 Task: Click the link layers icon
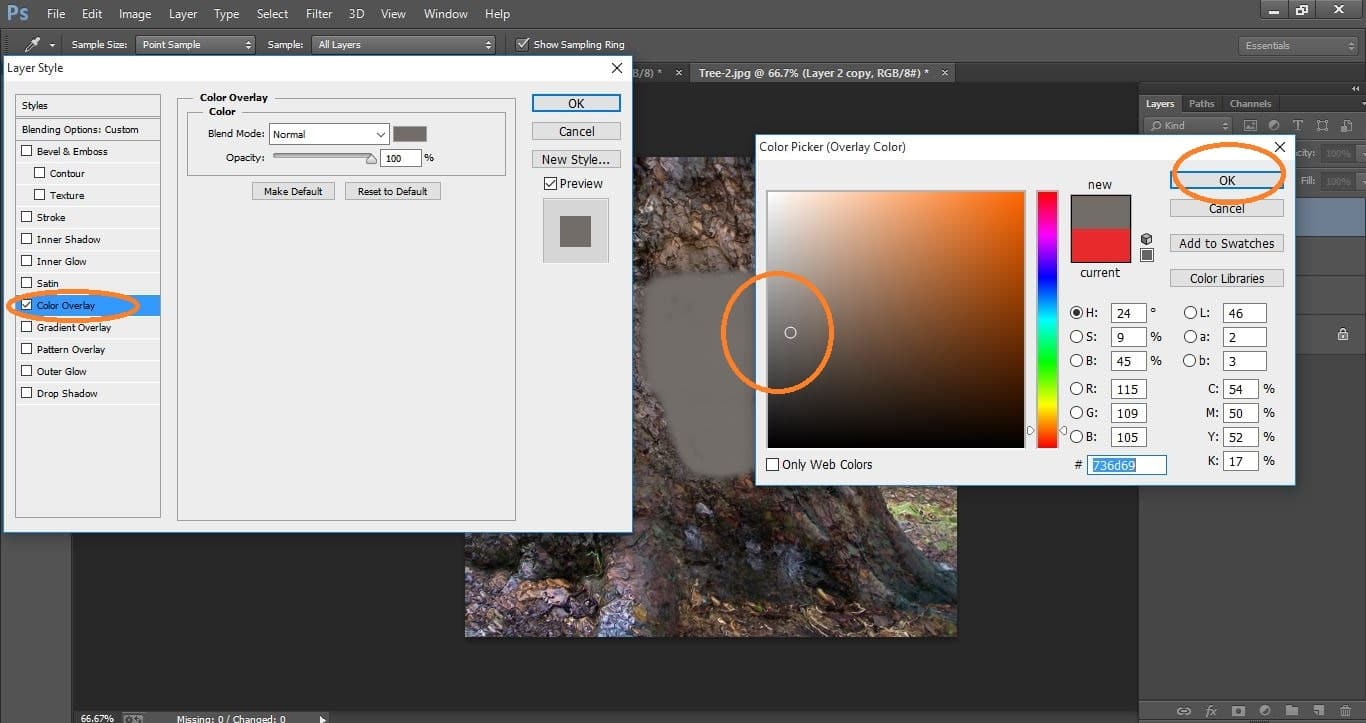pos(1184,711)
